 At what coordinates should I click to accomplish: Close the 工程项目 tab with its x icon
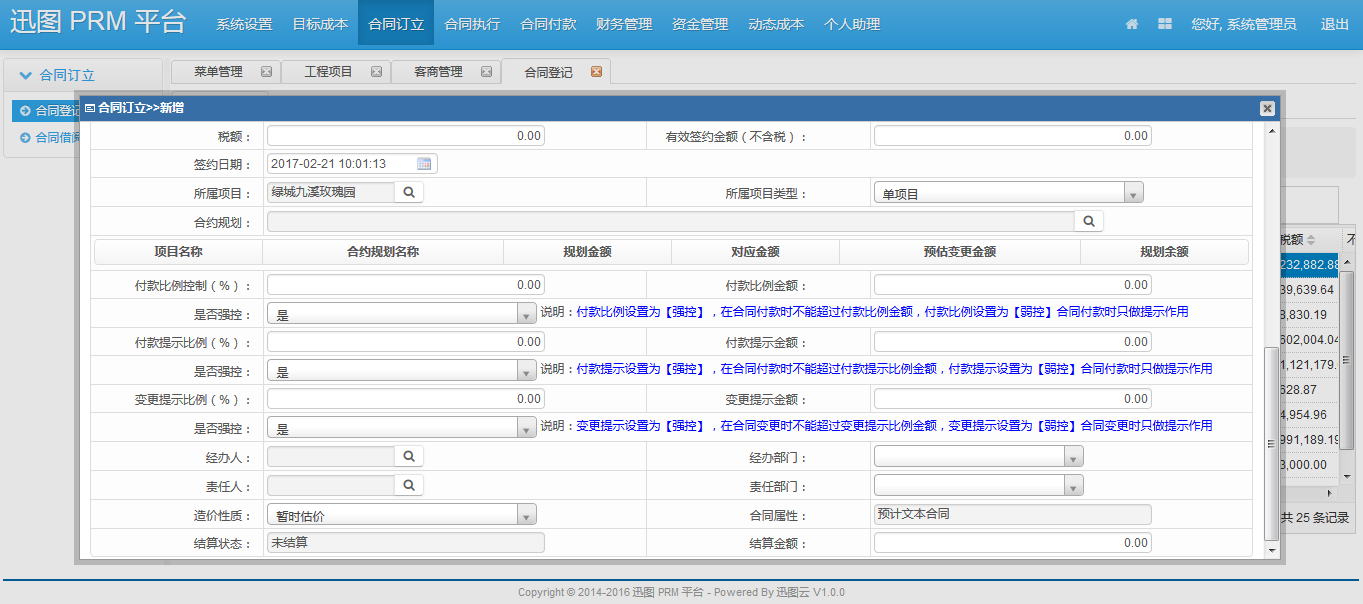tap(376, 72)
